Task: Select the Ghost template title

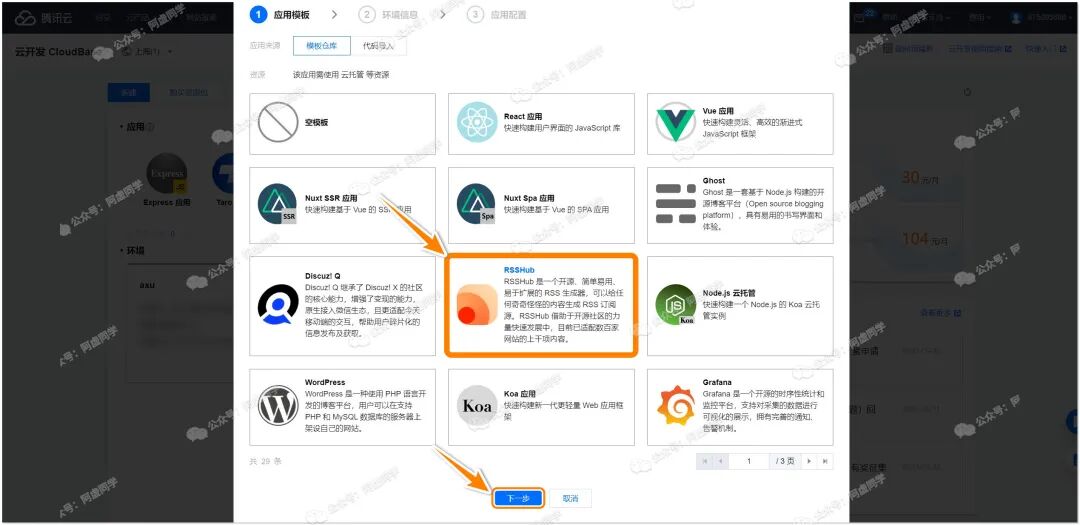Action: point(714,181)
